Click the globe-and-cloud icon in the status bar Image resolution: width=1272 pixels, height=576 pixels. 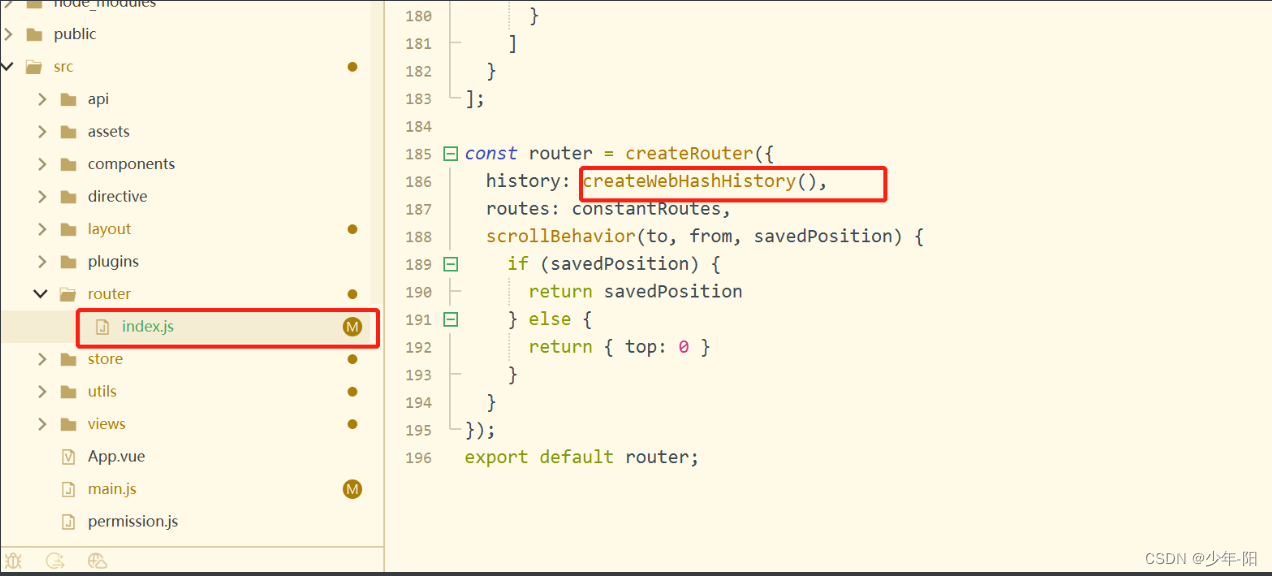97,560
